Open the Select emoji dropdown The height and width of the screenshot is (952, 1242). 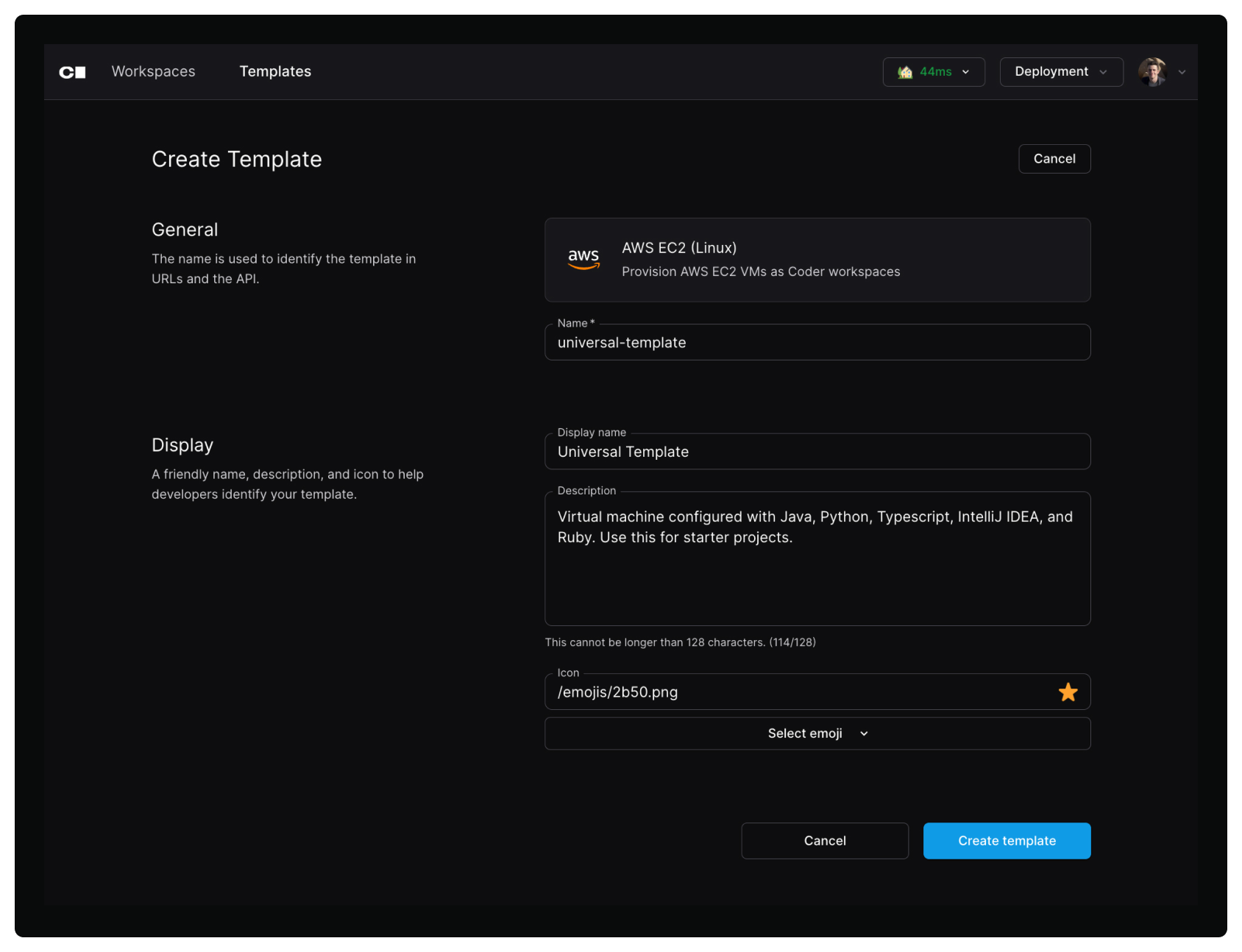coord(817,733)
